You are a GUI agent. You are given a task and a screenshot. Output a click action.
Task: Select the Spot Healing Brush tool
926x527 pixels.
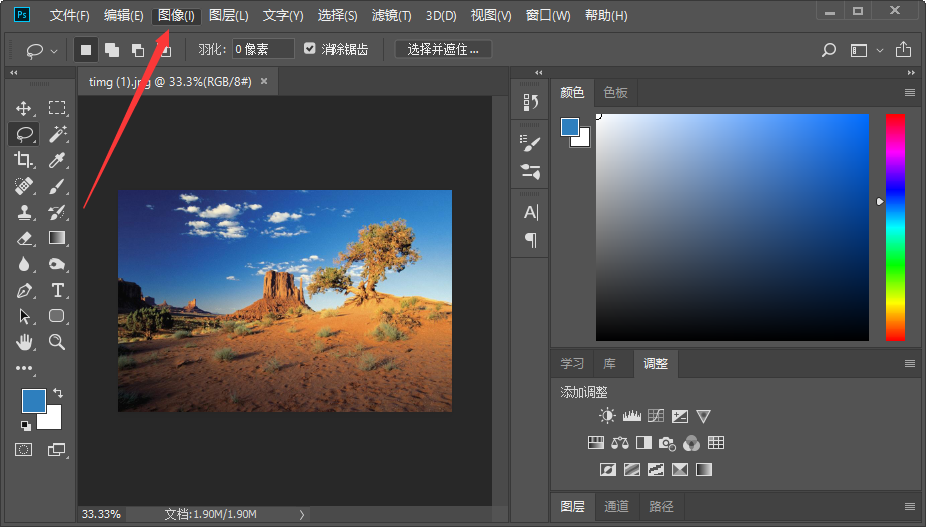click(24, 186)
